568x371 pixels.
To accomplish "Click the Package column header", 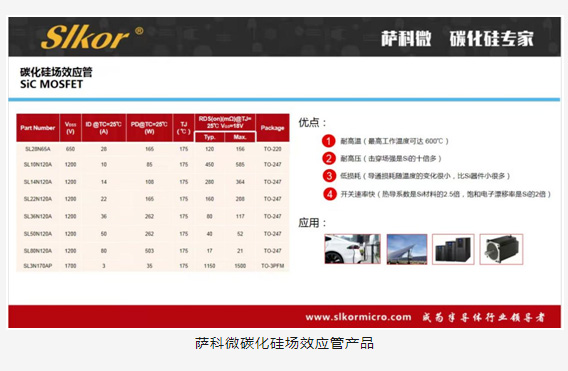I will point(272,128).
